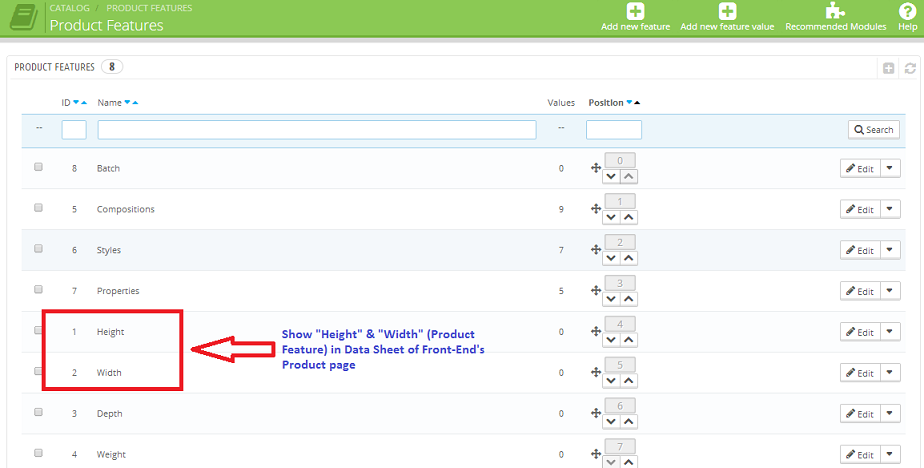This screenshot has width=924, height=468.
Task: Click the Weight feature name
Action: pos(111,454)
